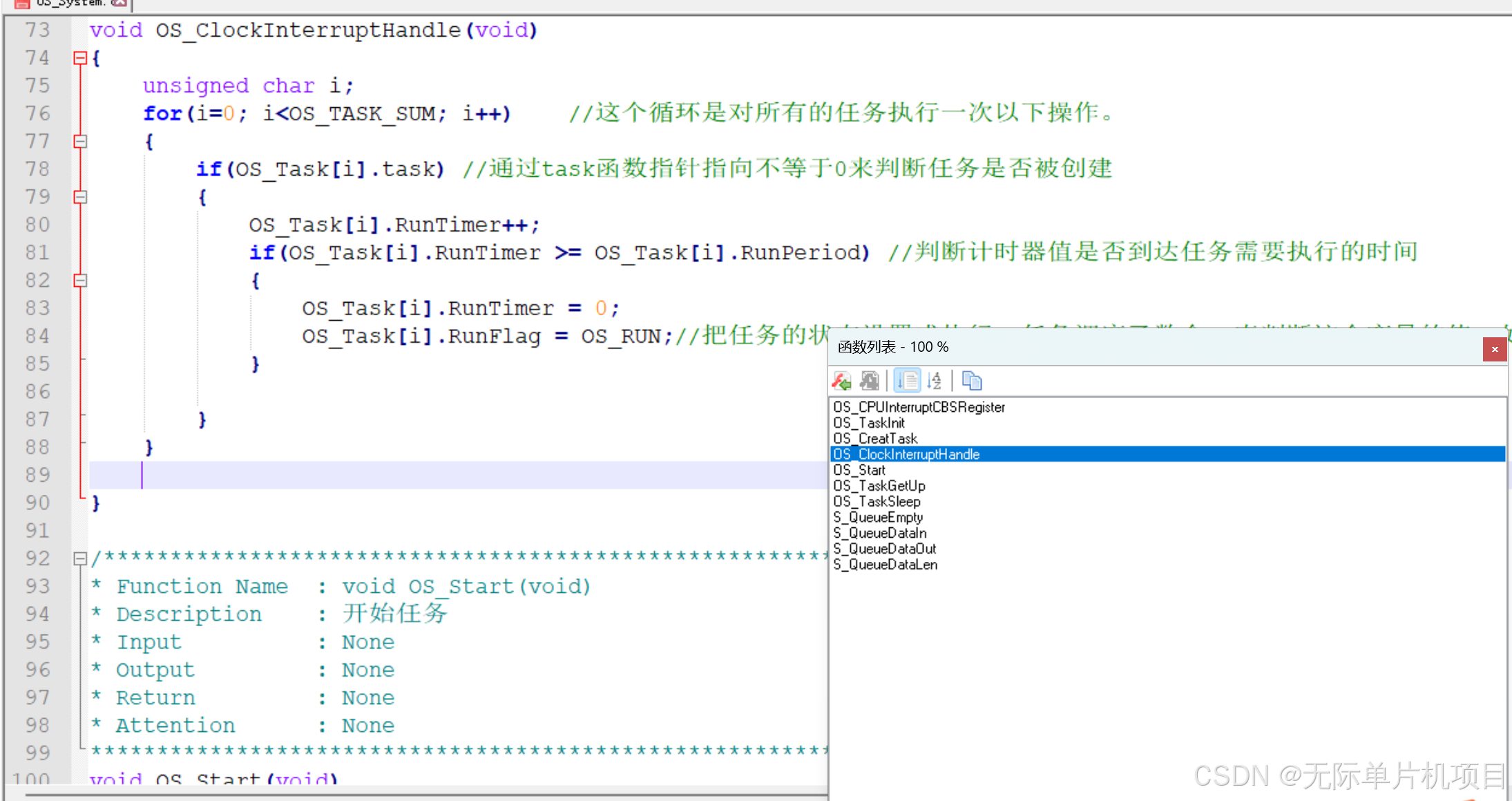This screenshot has height=801, width=1512.
Task: Click the copy icon in function list toolbar
Action: pyautogui.click(x=972, y=381)
